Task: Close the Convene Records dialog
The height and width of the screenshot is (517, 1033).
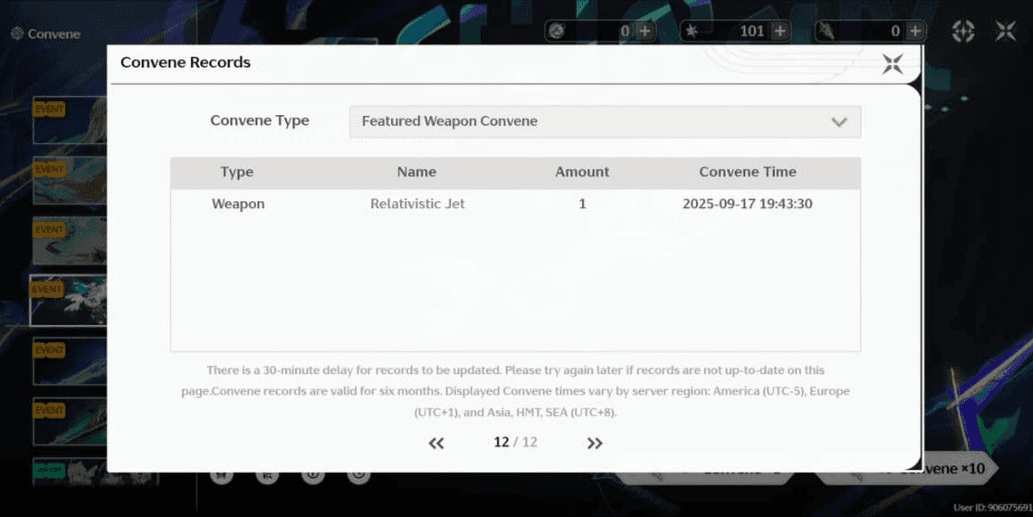Action: coord(892,65)
